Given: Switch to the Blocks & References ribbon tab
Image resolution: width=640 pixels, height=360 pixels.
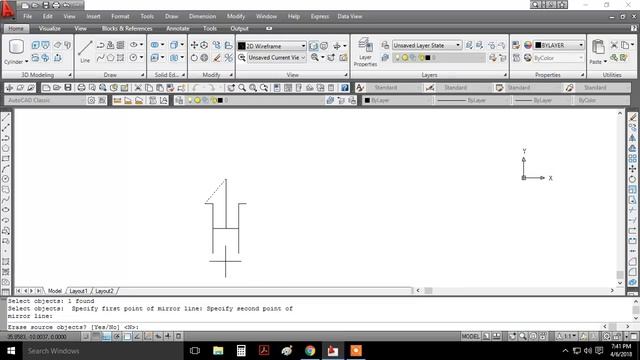Looking at the screenshot, I should 127,29.
